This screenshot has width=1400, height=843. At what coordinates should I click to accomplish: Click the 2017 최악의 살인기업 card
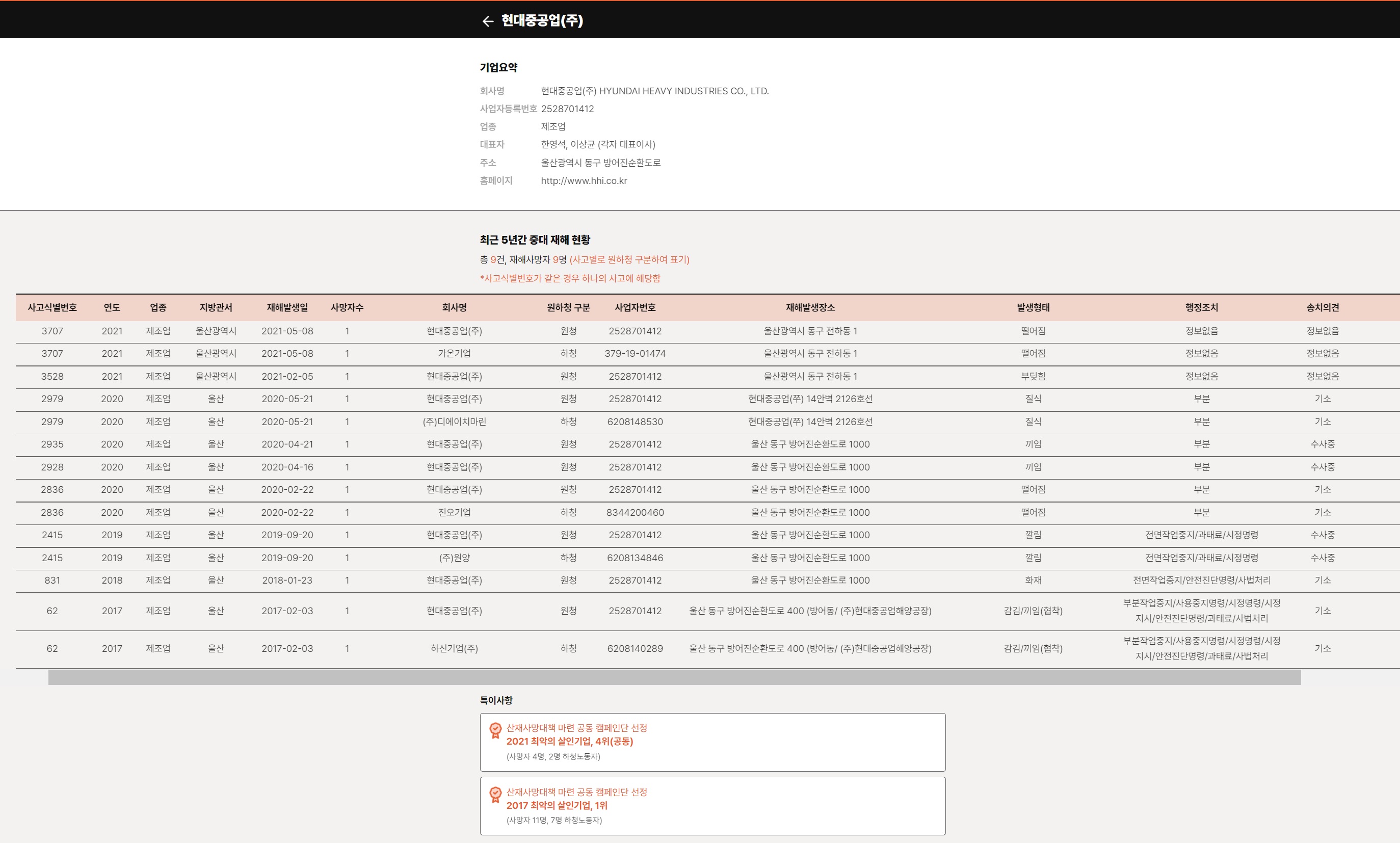[712, 805]
